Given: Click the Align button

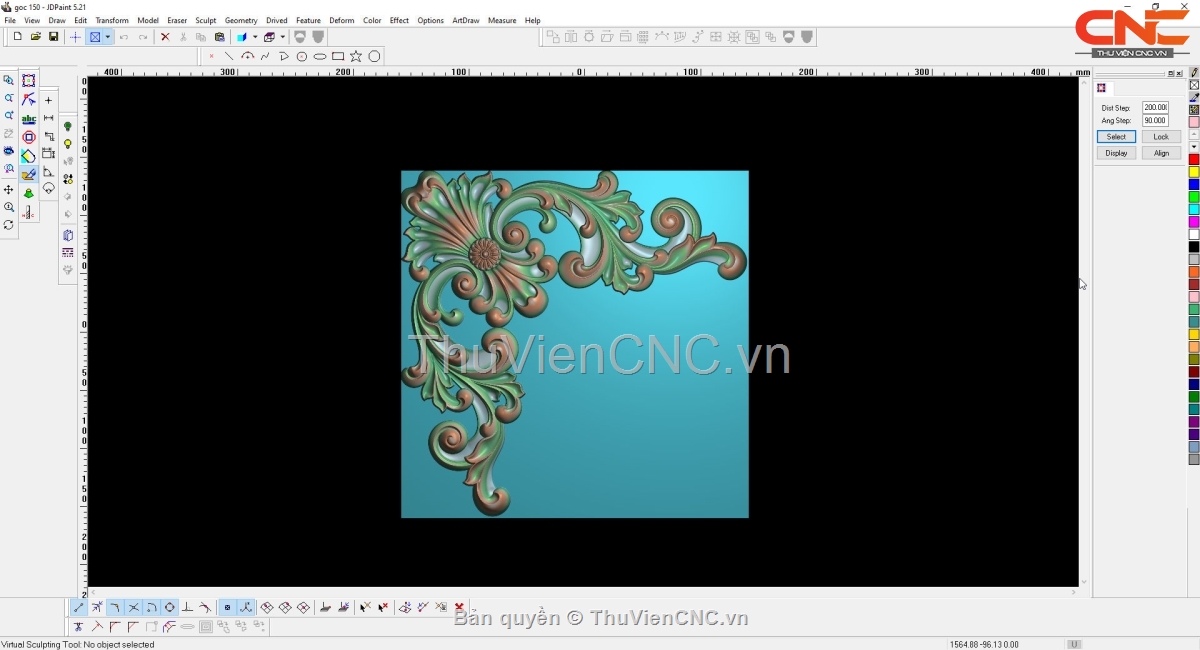Looking at the screenshot, I should [1161, 153].
